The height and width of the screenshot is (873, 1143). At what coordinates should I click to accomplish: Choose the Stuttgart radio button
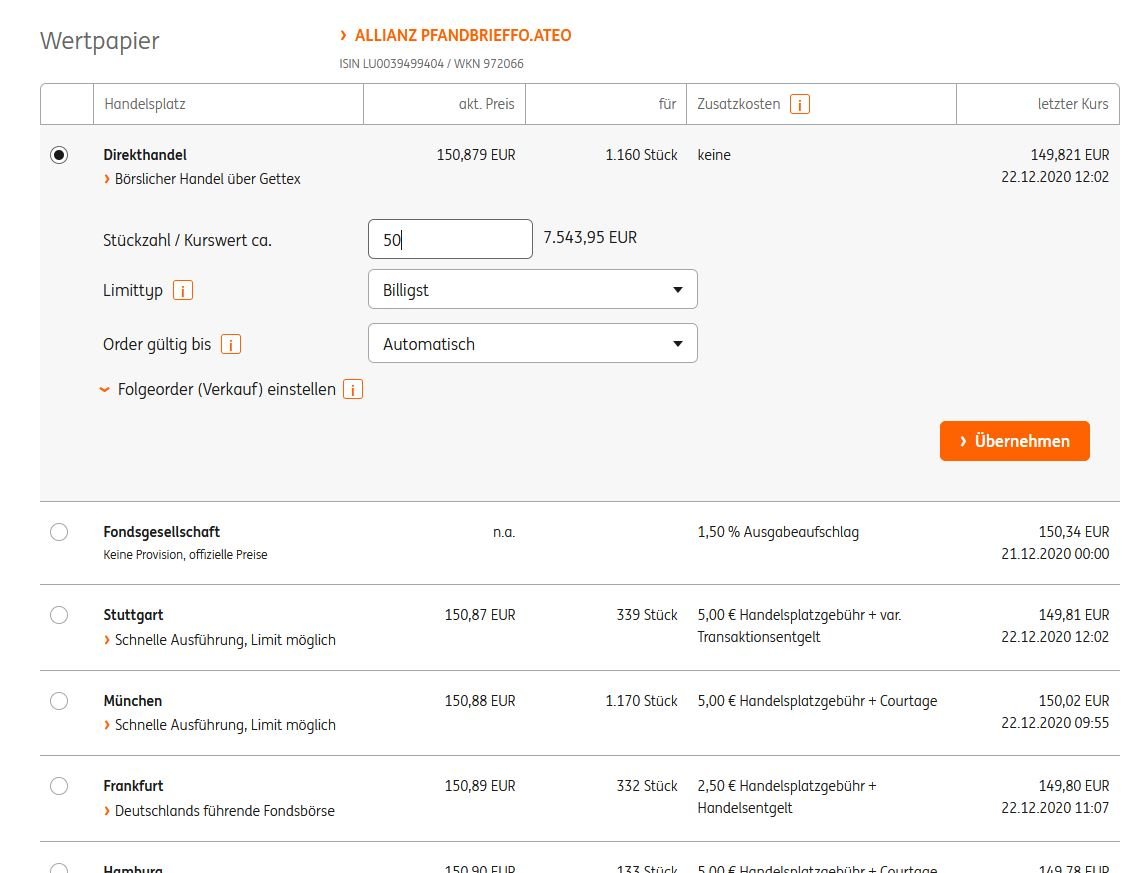[x=59, y=615]
